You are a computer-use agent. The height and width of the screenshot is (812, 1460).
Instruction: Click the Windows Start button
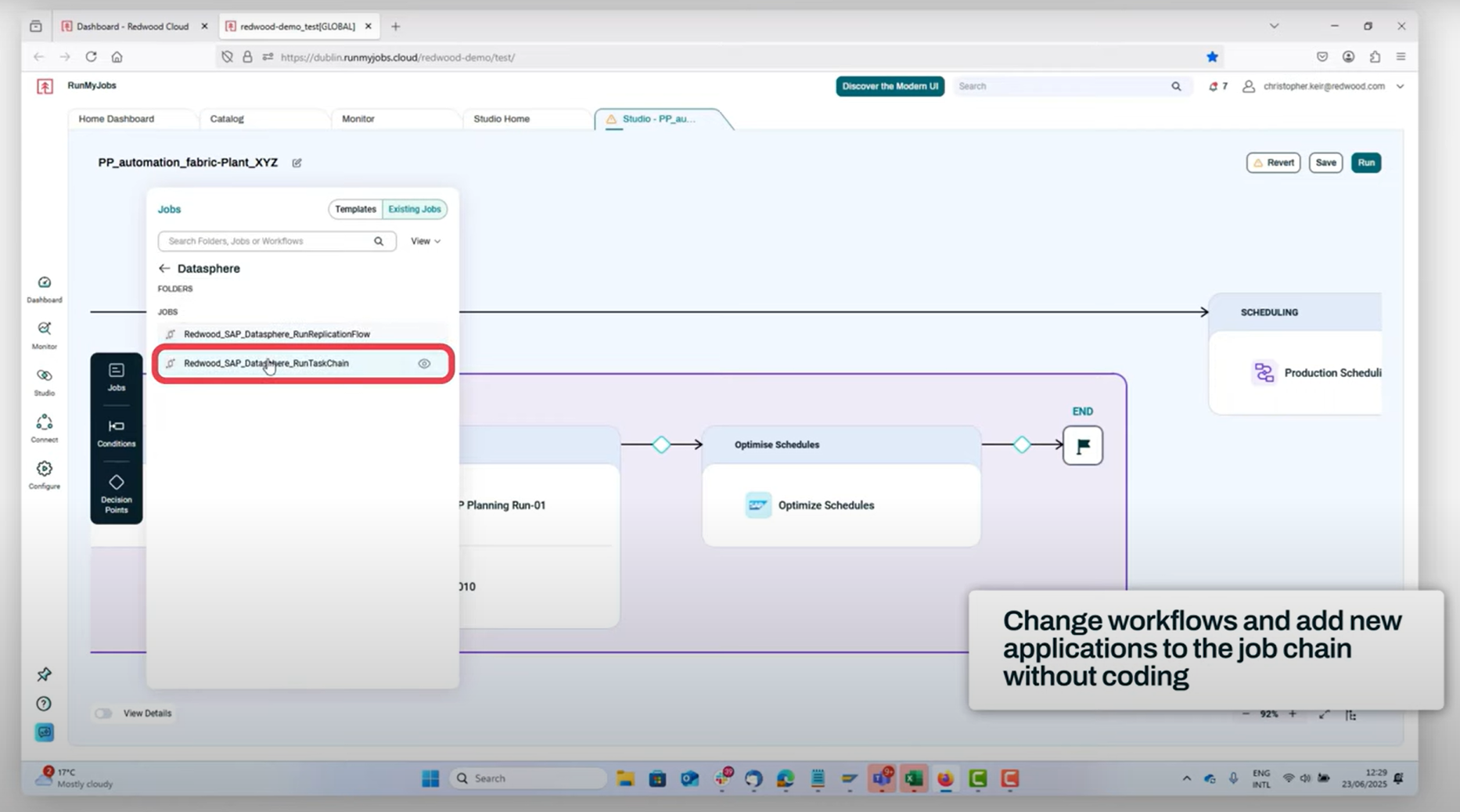[430, 778]
